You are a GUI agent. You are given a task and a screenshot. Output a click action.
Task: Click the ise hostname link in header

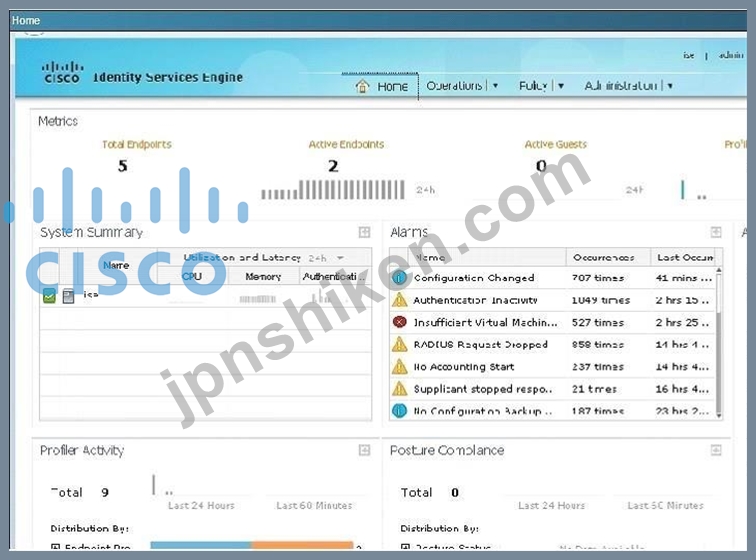(x=689, y=55)
